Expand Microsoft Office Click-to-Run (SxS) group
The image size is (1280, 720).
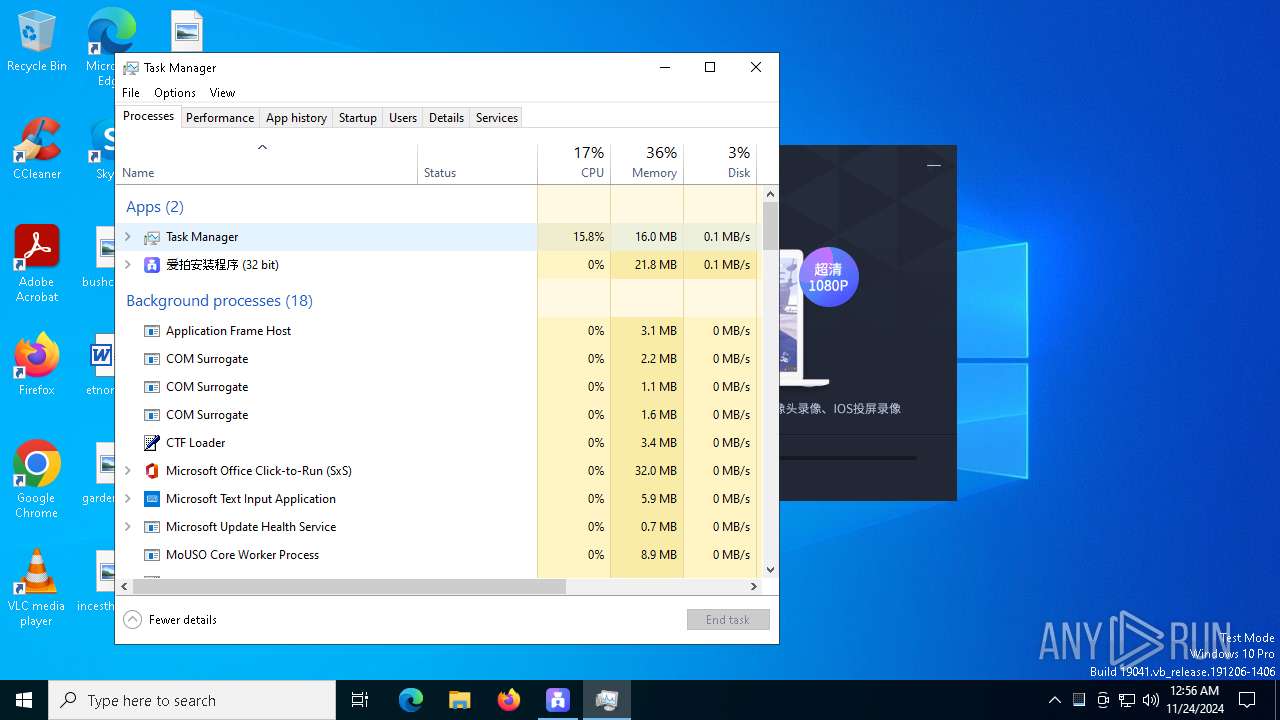pos(127,471)
